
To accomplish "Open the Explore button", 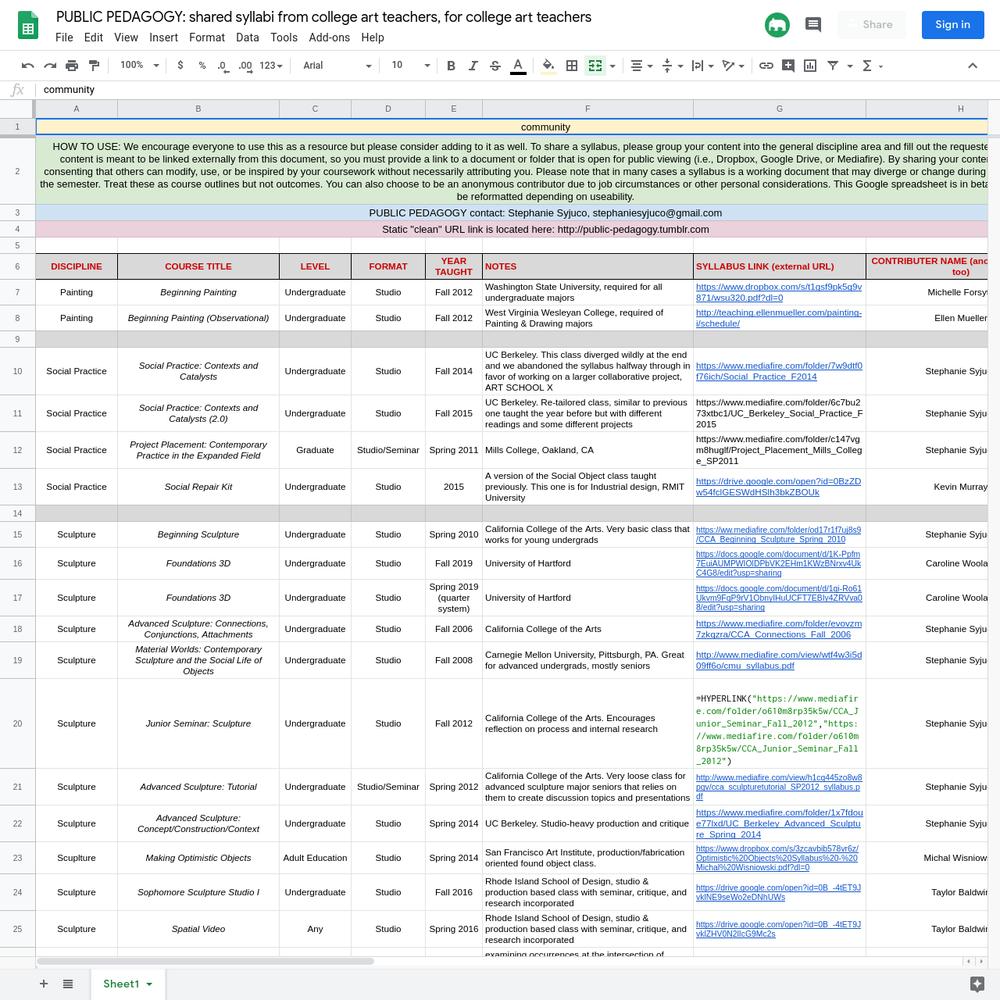I will point(976,983).
